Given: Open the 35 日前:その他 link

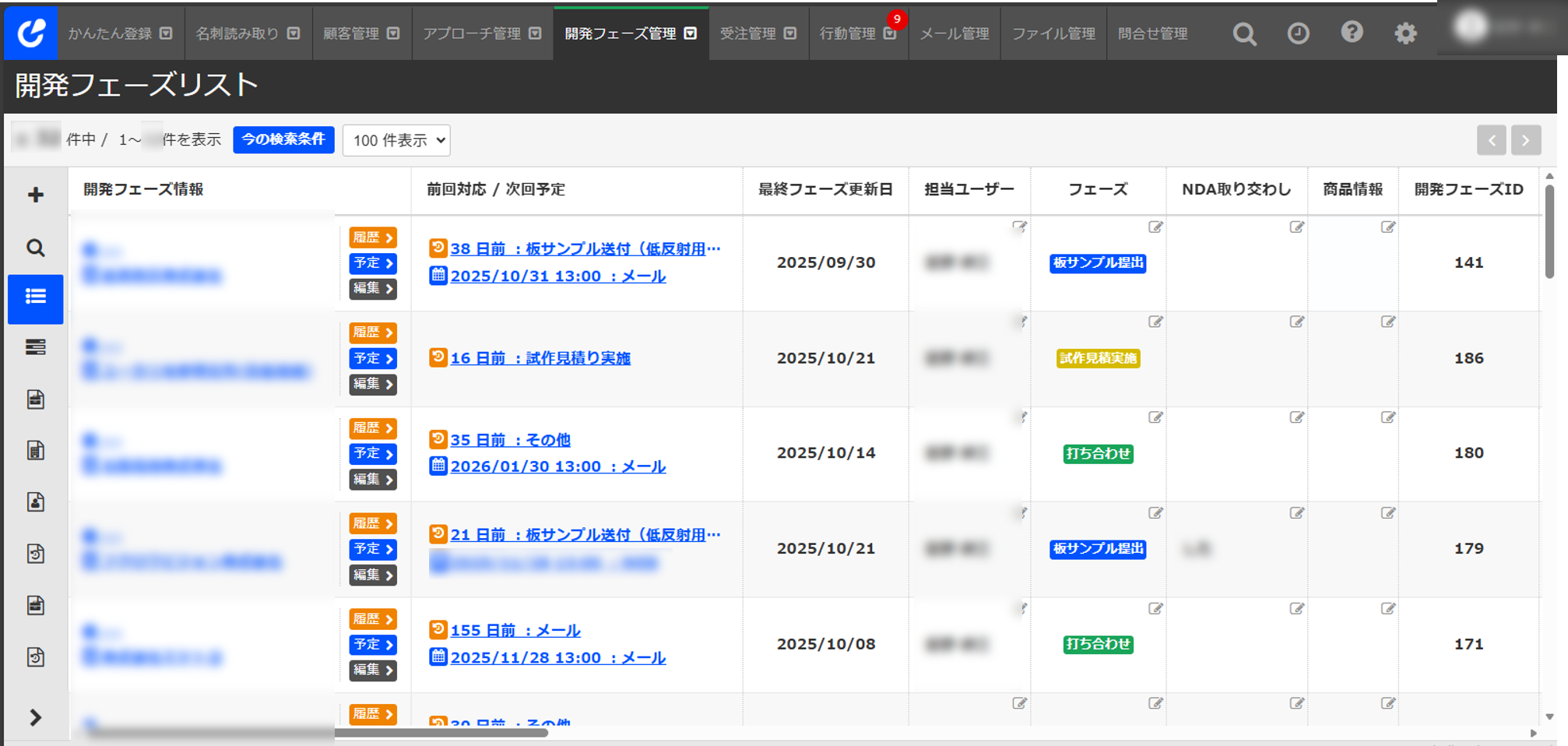Looking at the screenshot, I should click(510, 439).
